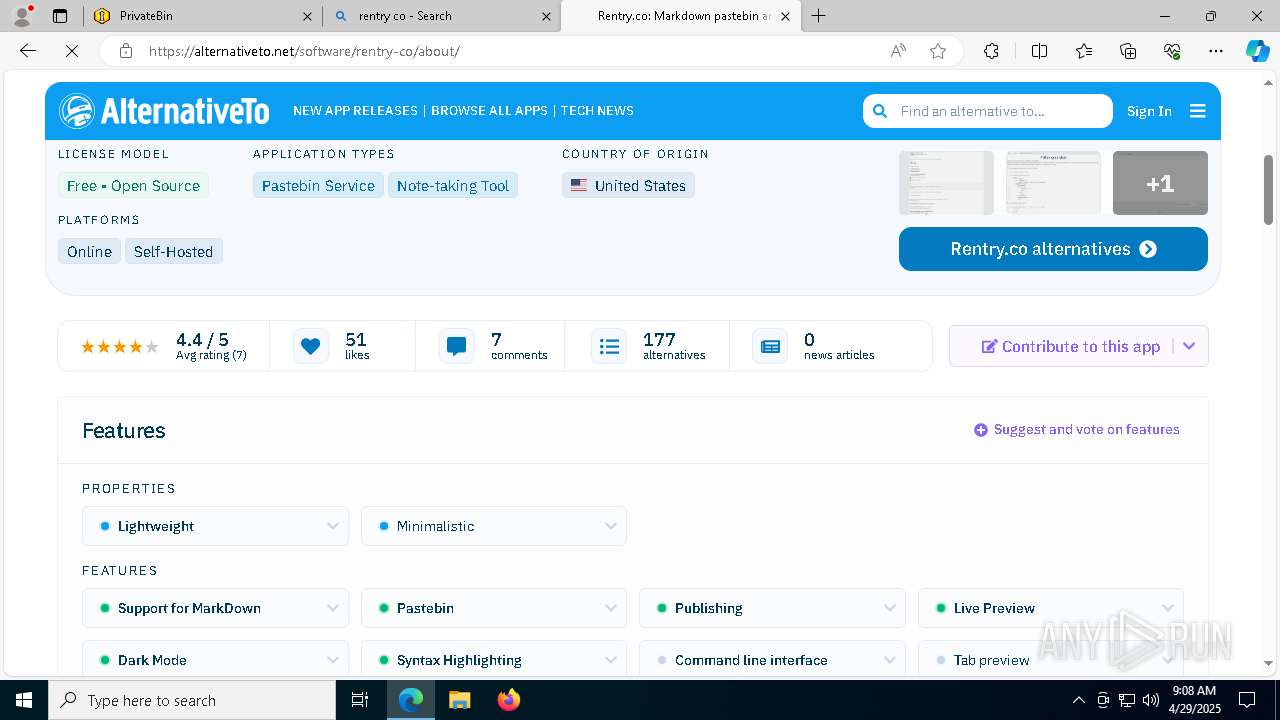The width and height of the screenshot is (1280, 720).
Task: Open the Copilot icon
Action: coord(1257,51)
